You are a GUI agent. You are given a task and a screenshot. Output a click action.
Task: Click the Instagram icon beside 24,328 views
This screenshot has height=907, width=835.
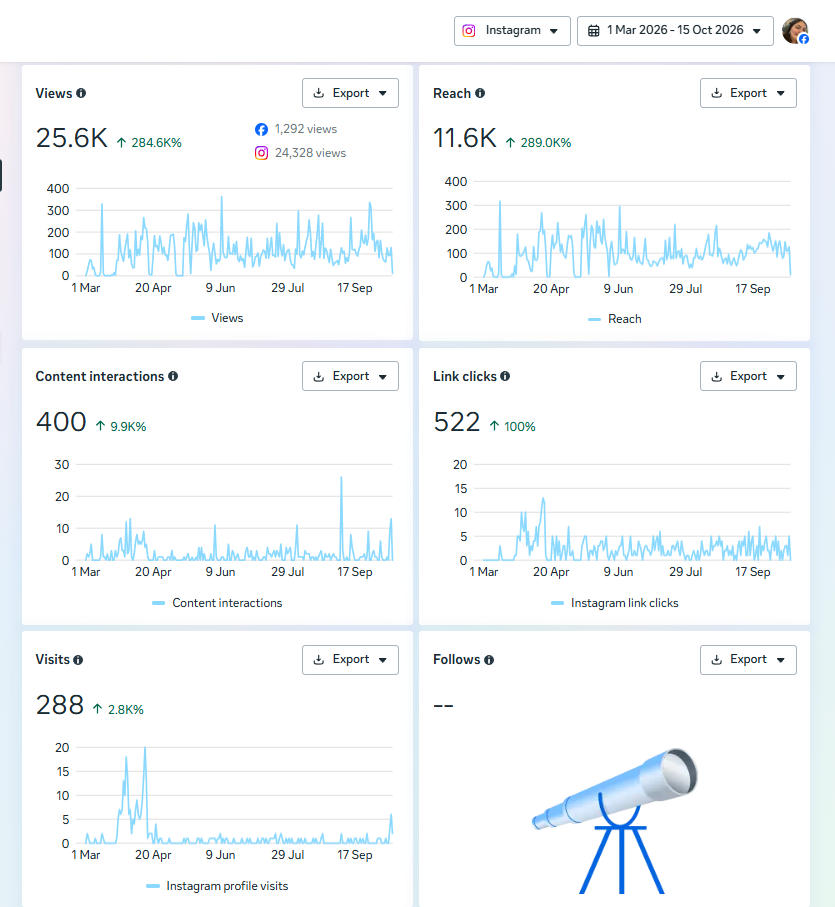click(261, 153)
